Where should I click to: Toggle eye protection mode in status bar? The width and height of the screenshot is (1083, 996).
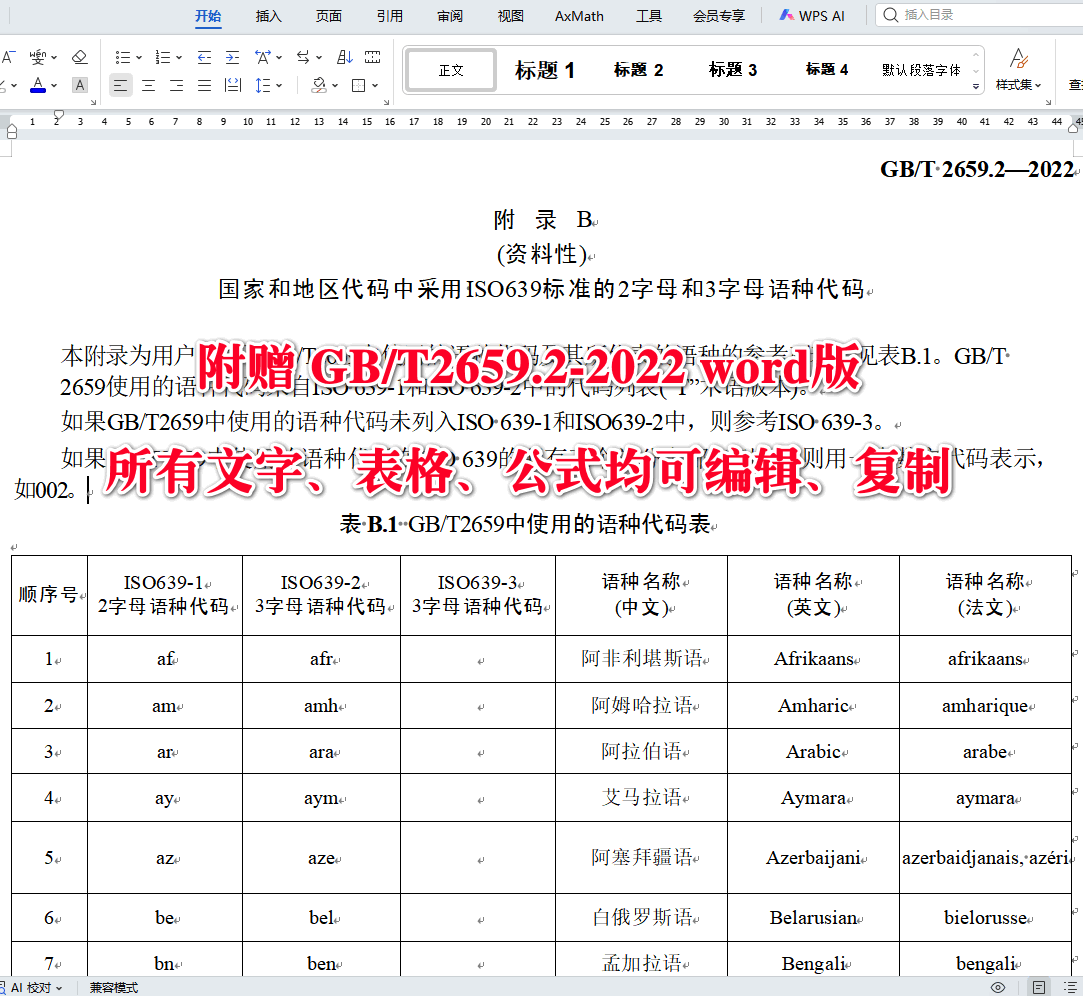click(x=997, y=986)
